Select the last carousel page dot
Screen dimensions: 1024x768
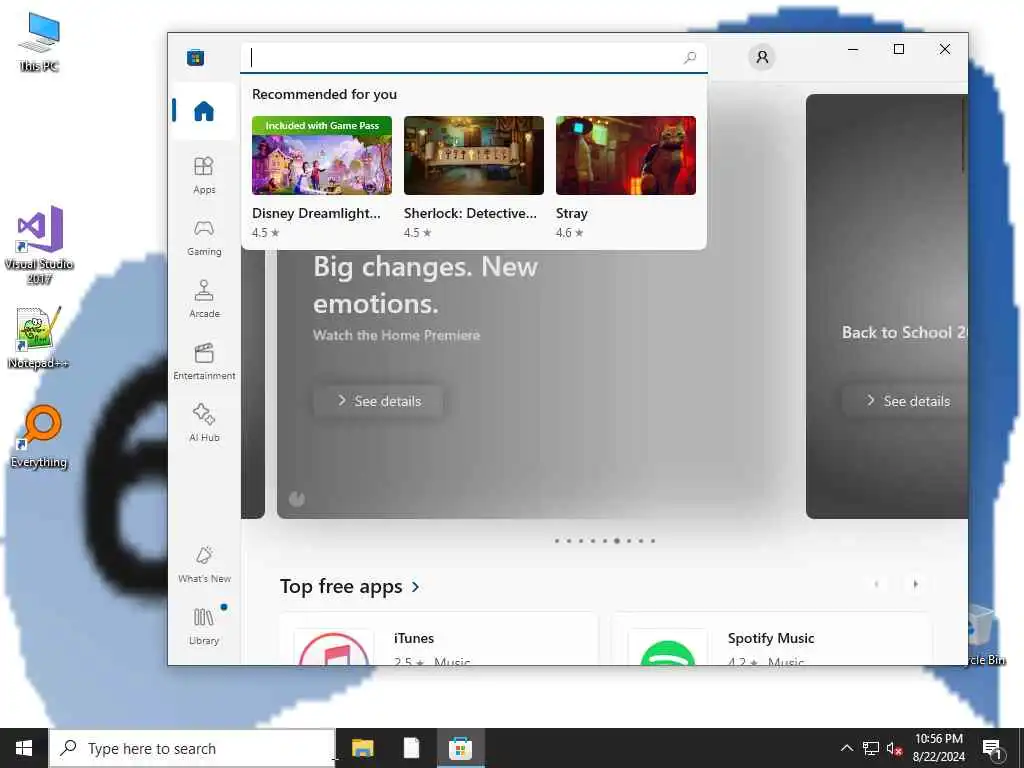point(652,541)
